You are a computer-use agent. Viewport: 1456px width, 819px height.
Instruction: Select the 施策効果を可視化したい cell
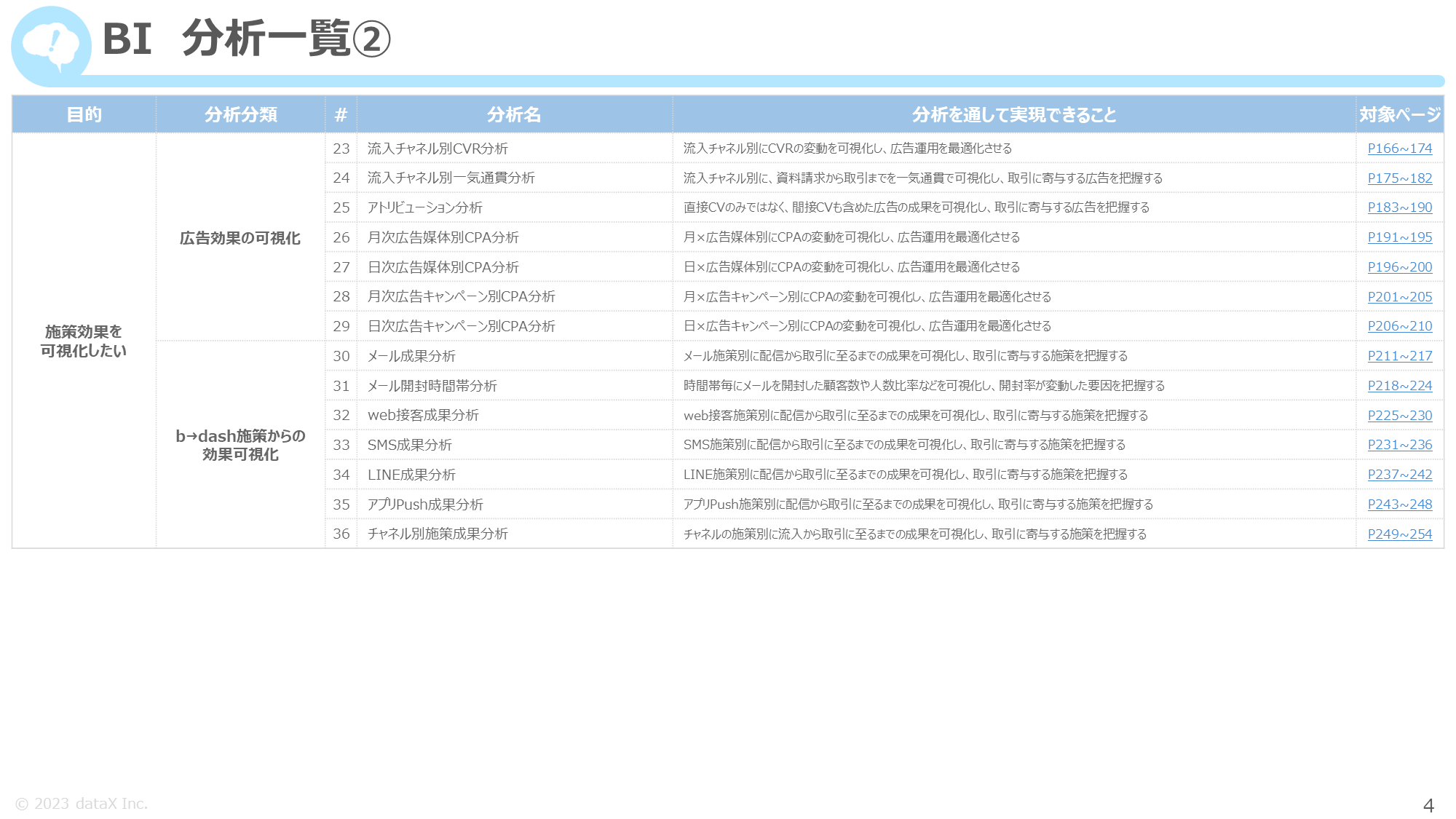pyautogui.click(x=84, y=341)
